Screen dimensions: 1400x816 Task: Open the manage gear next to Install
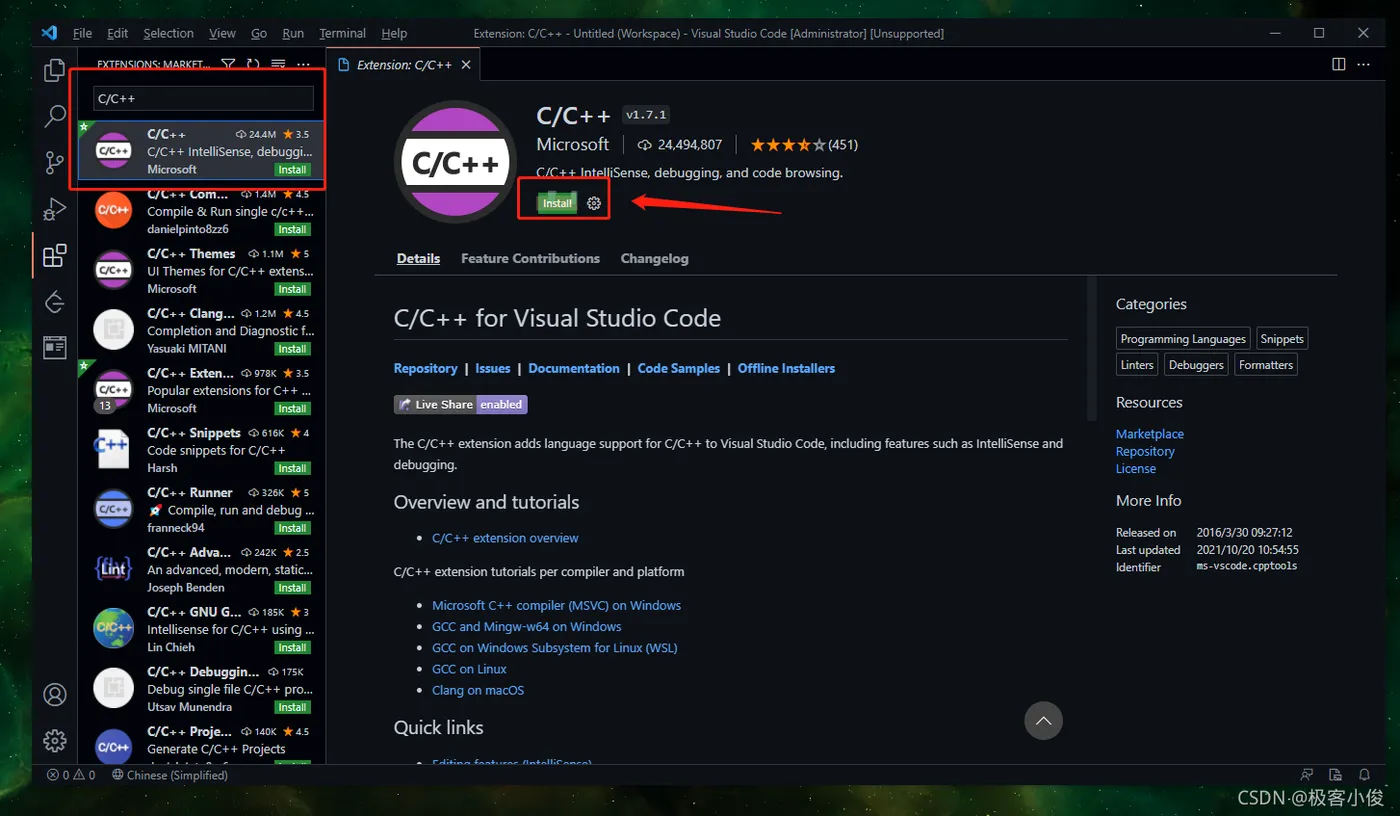(594, 203)
